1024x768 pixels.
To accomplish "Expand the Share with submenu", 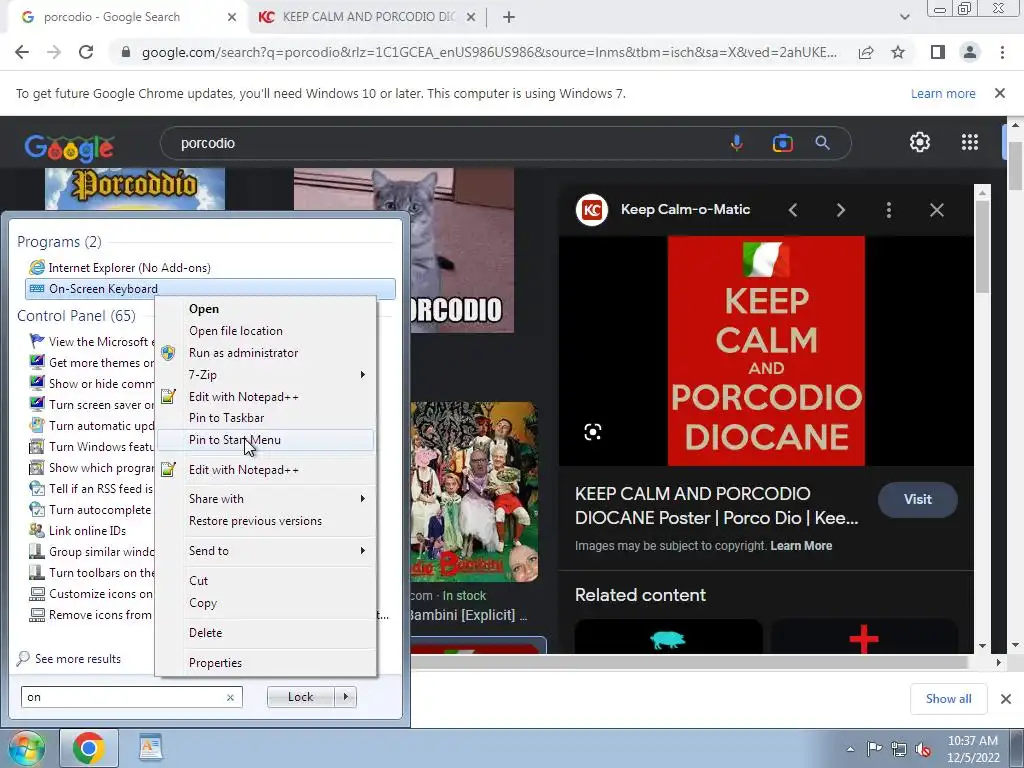I will tap(266, 499).
